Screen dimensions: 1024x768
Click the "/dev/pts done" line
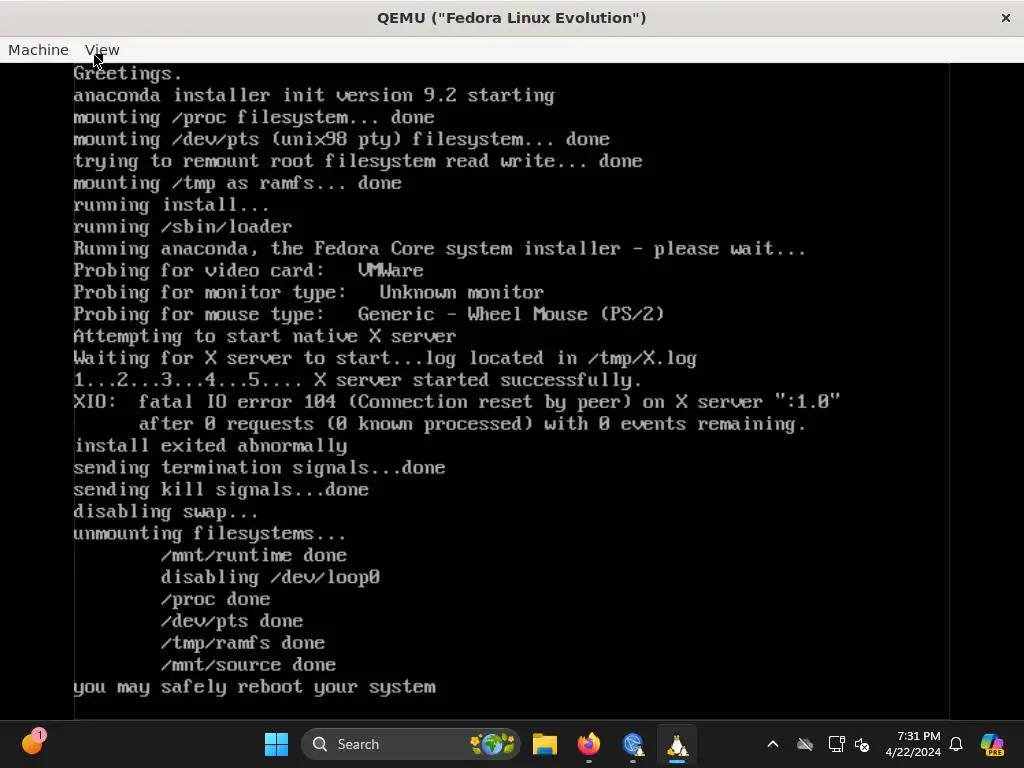(232, 621)
